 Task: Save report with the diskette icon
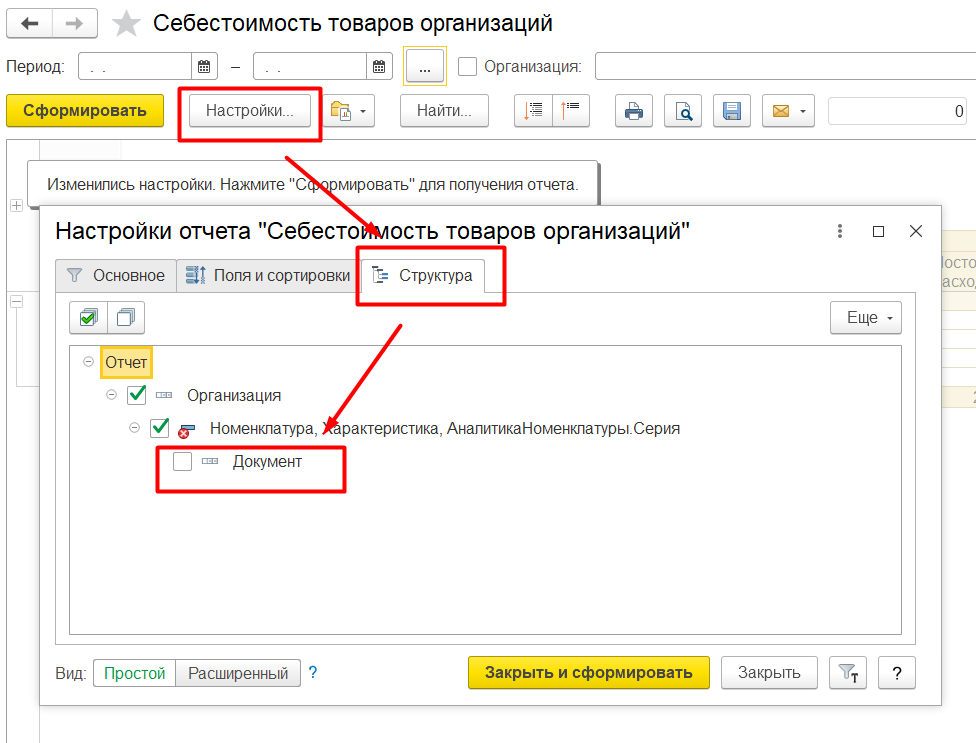(x=732, y=111)
